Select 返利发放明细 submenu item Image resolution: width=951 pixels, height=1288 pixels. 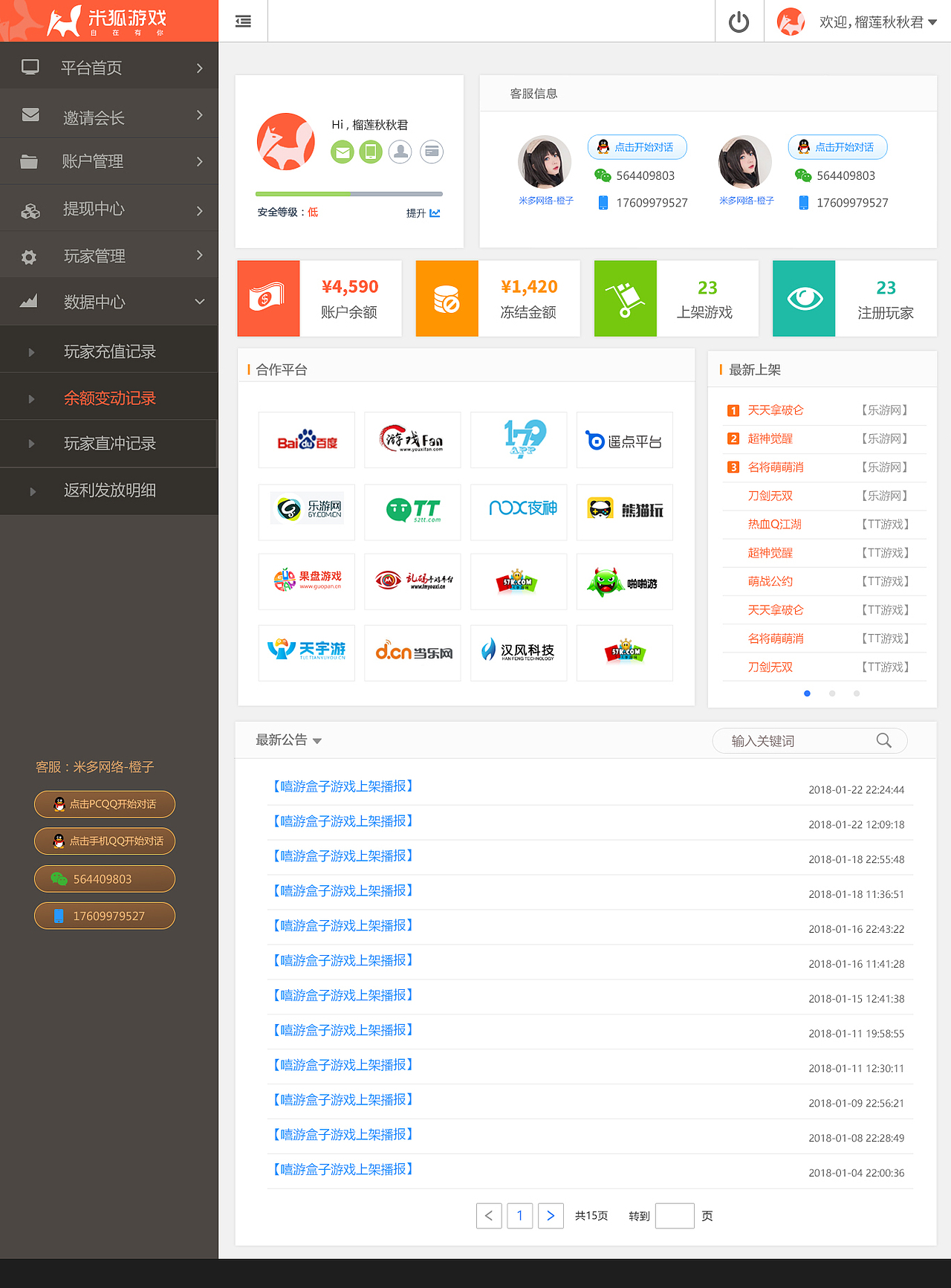109,490
